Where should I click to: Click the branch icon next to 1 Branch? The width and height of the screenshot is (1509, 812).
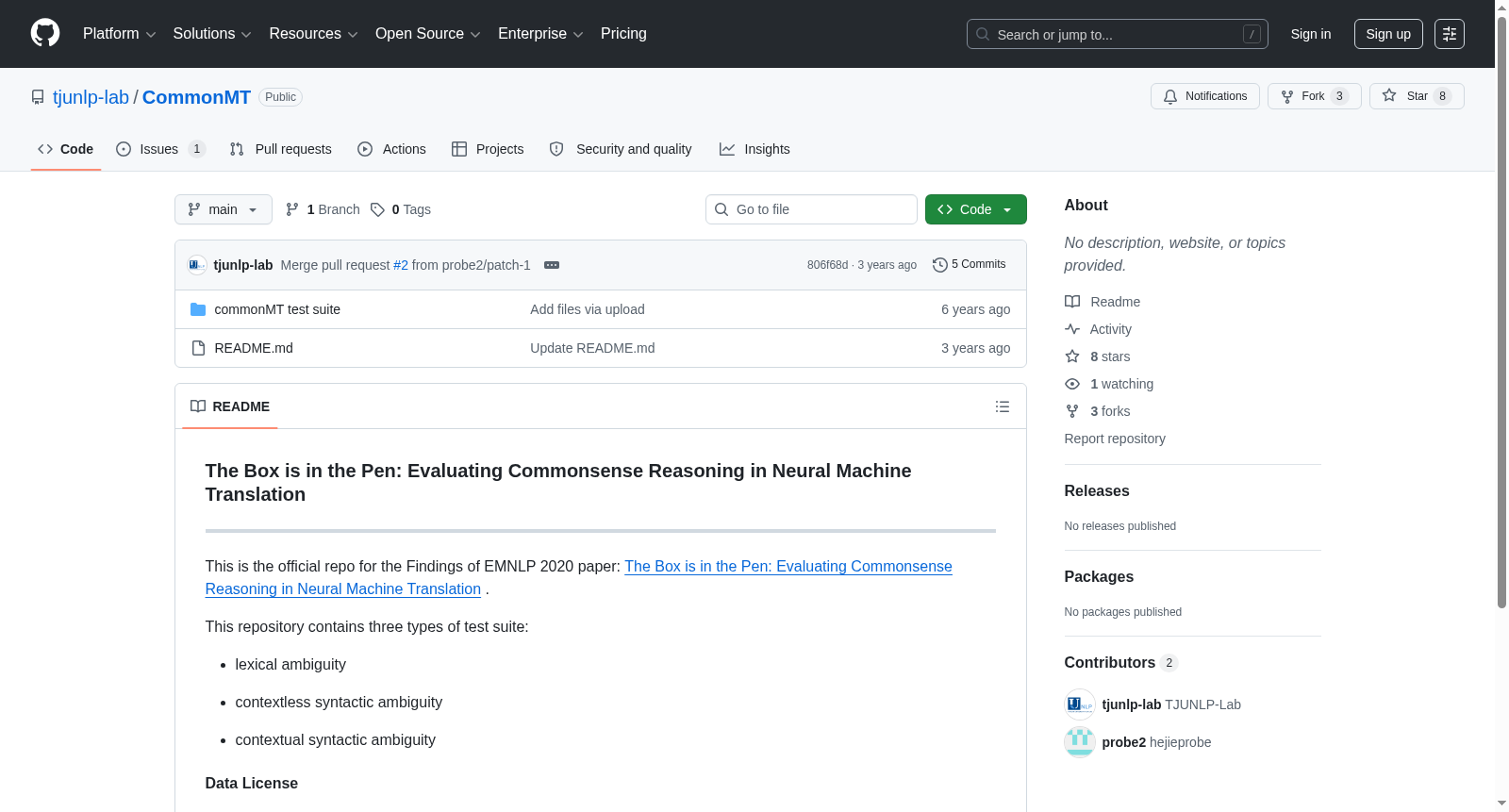coord(292,209)
